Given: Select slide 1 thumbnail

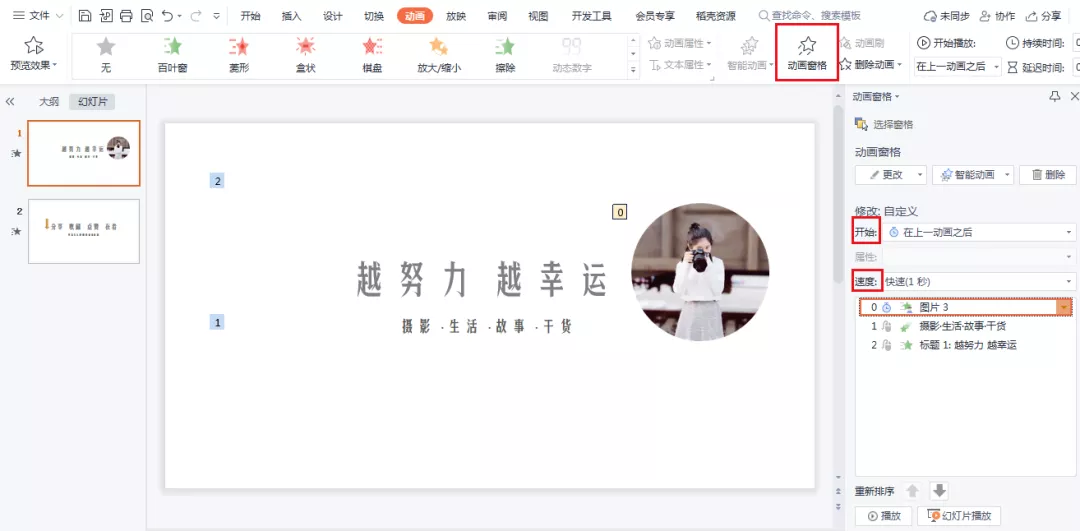Looking at the screenshot, I should coord(84,153).
